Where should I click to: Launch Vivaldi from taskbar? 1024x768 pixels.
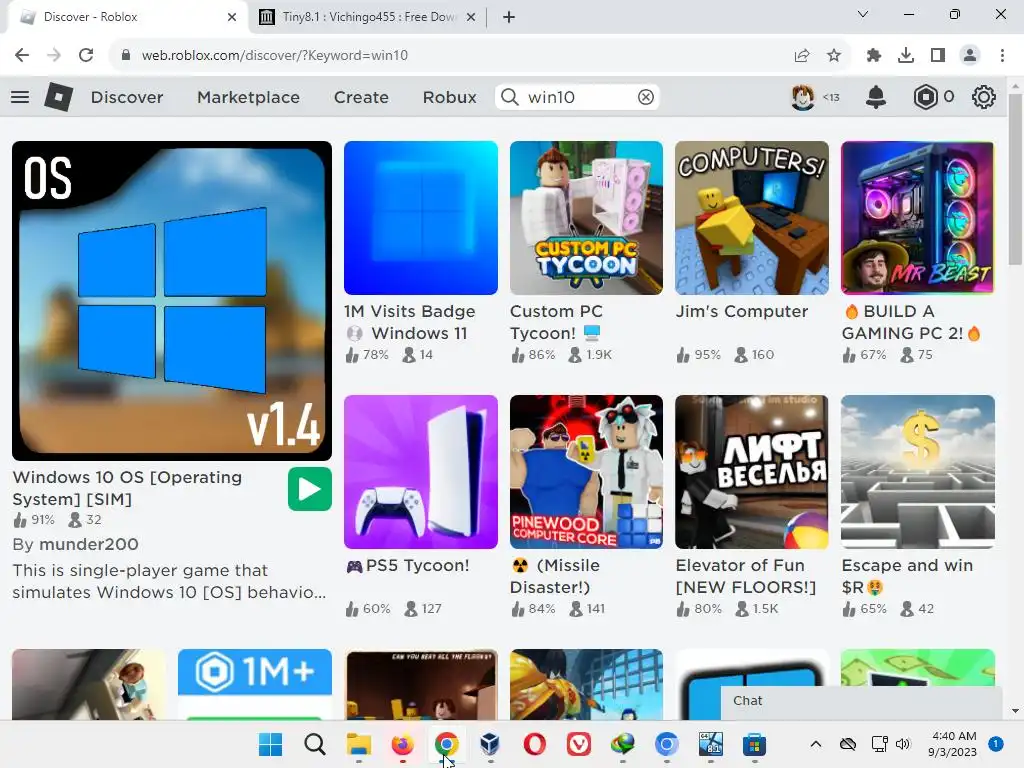[x=579, y=744]
